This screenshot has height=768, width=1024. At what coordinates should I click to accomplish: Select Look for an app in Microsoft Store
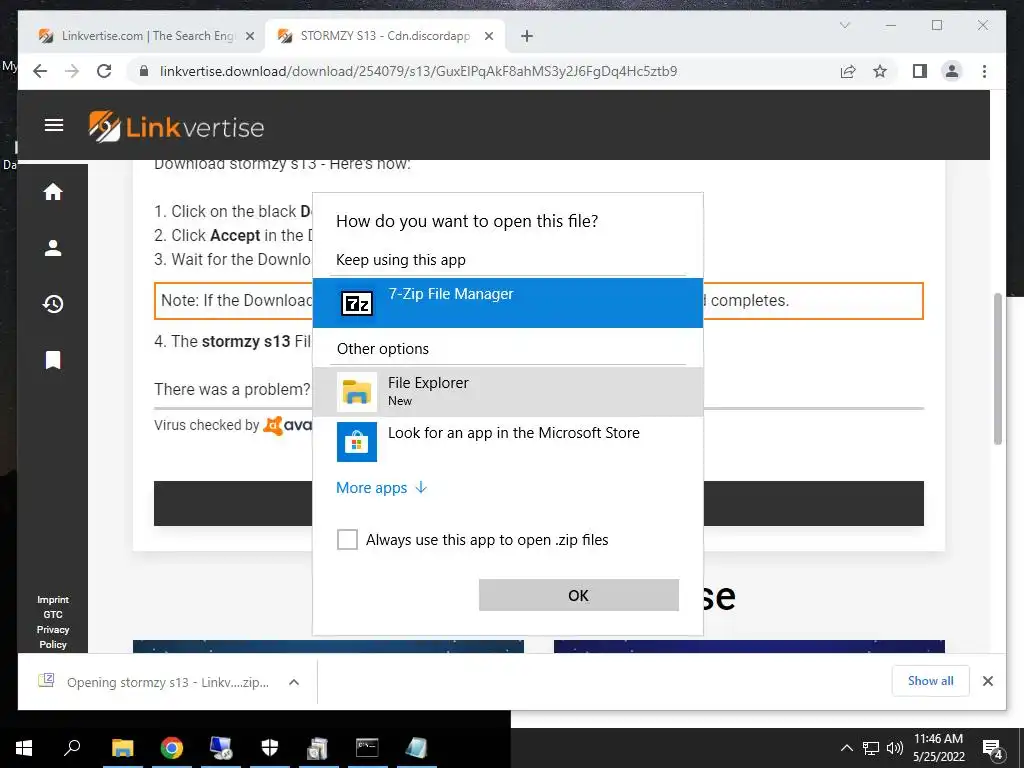click(507, 441)
